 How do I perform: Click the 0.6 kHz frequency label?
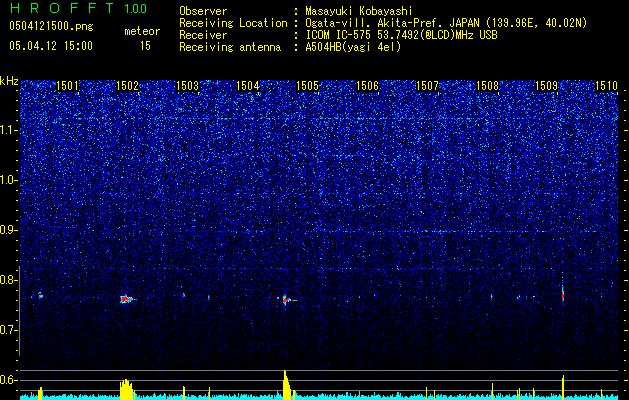pos(9,380)
